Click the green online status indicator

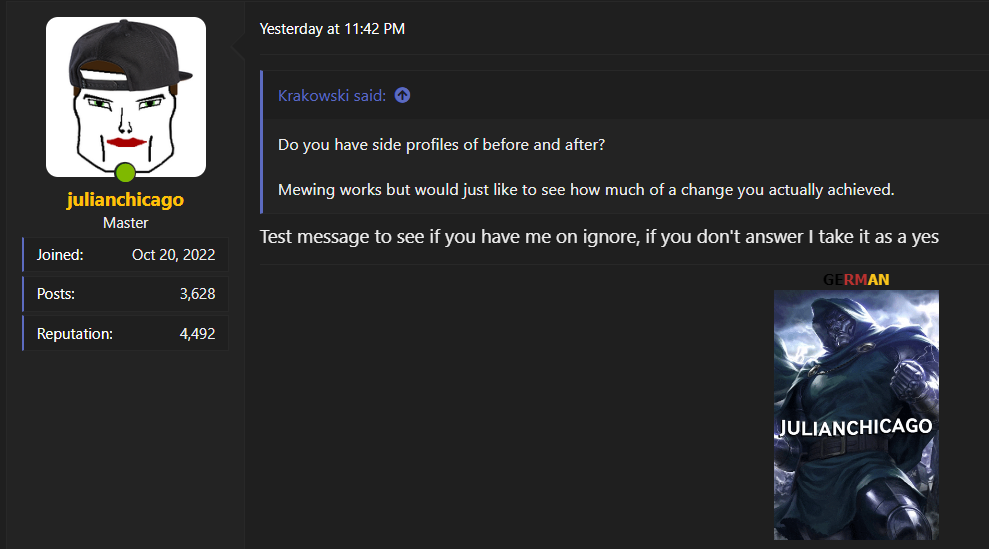pyautogui.click(x=126, y=172)
